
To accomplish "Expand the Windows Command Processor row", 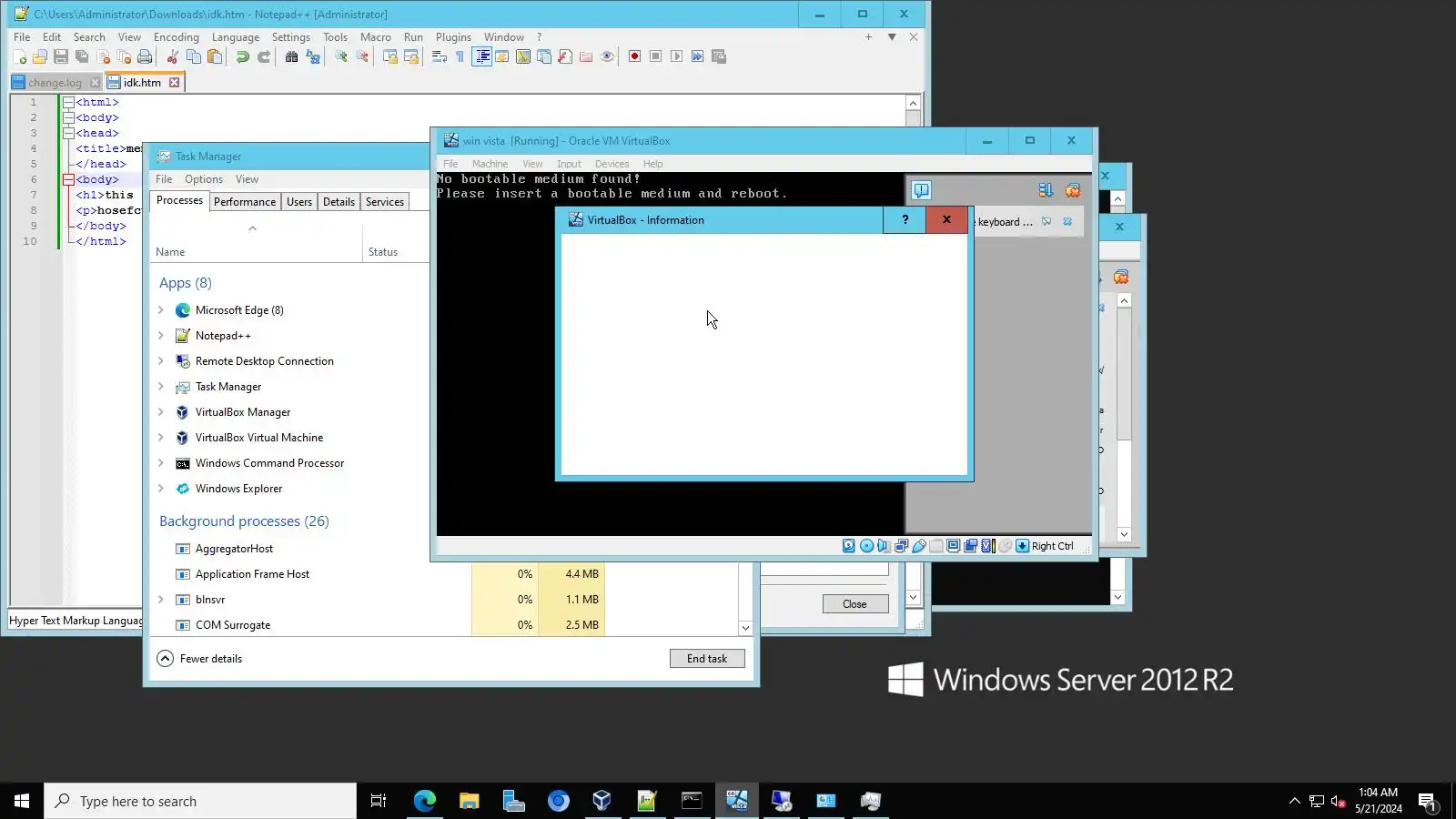I will click(x=161, y=463).
